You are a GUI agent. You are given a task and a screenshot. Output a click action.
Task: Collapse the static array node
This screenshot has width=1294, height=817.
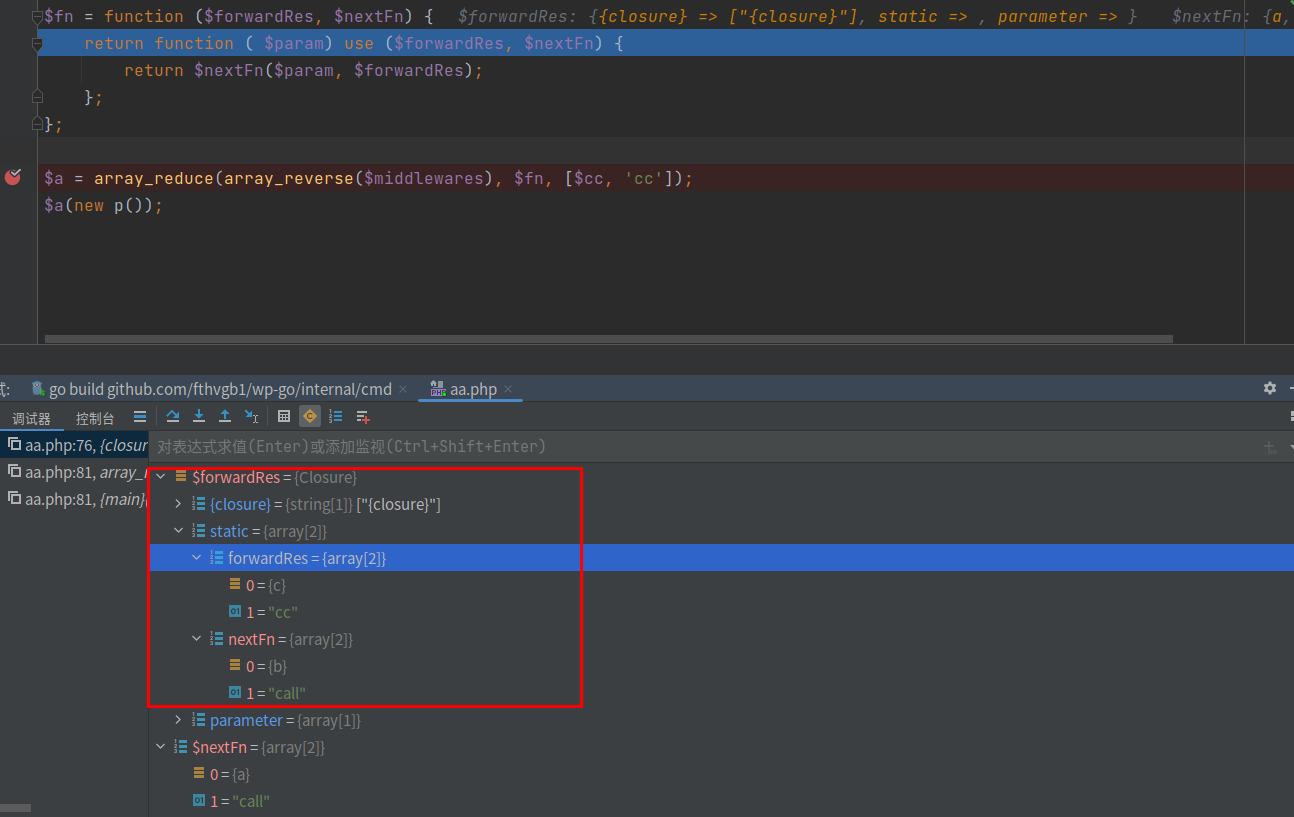click(x=178, y=531)
